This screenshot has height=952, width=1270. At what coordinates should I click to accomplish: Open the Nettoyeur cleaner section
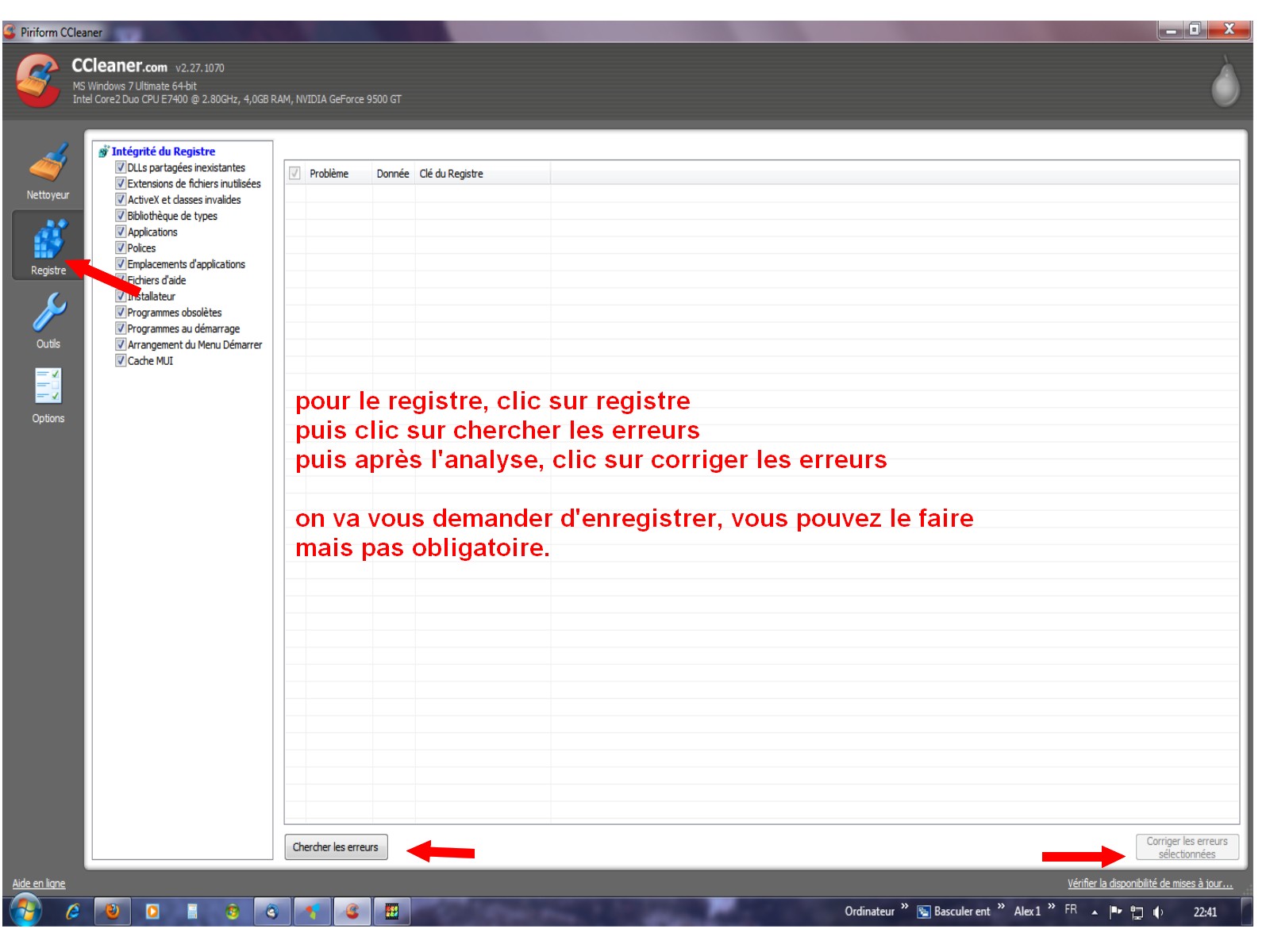click(x=48, y=171)
